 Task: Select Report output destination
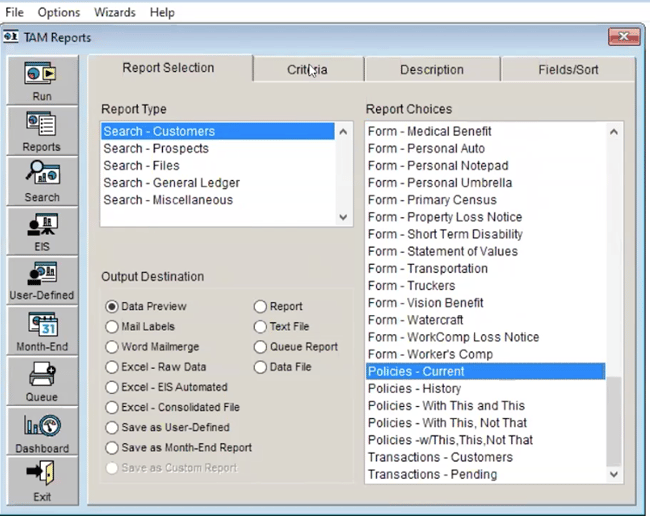278,306
